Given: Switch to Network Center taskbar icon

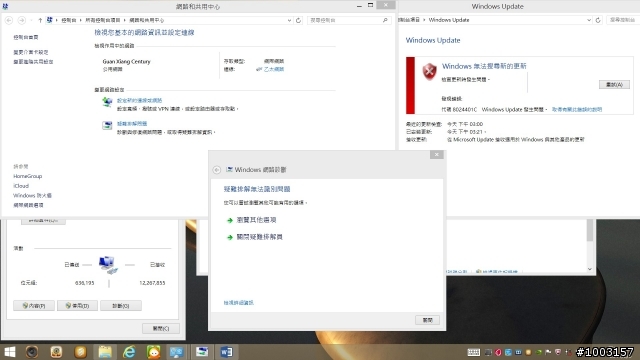Looking at the screenshot, I should (177, 352).
